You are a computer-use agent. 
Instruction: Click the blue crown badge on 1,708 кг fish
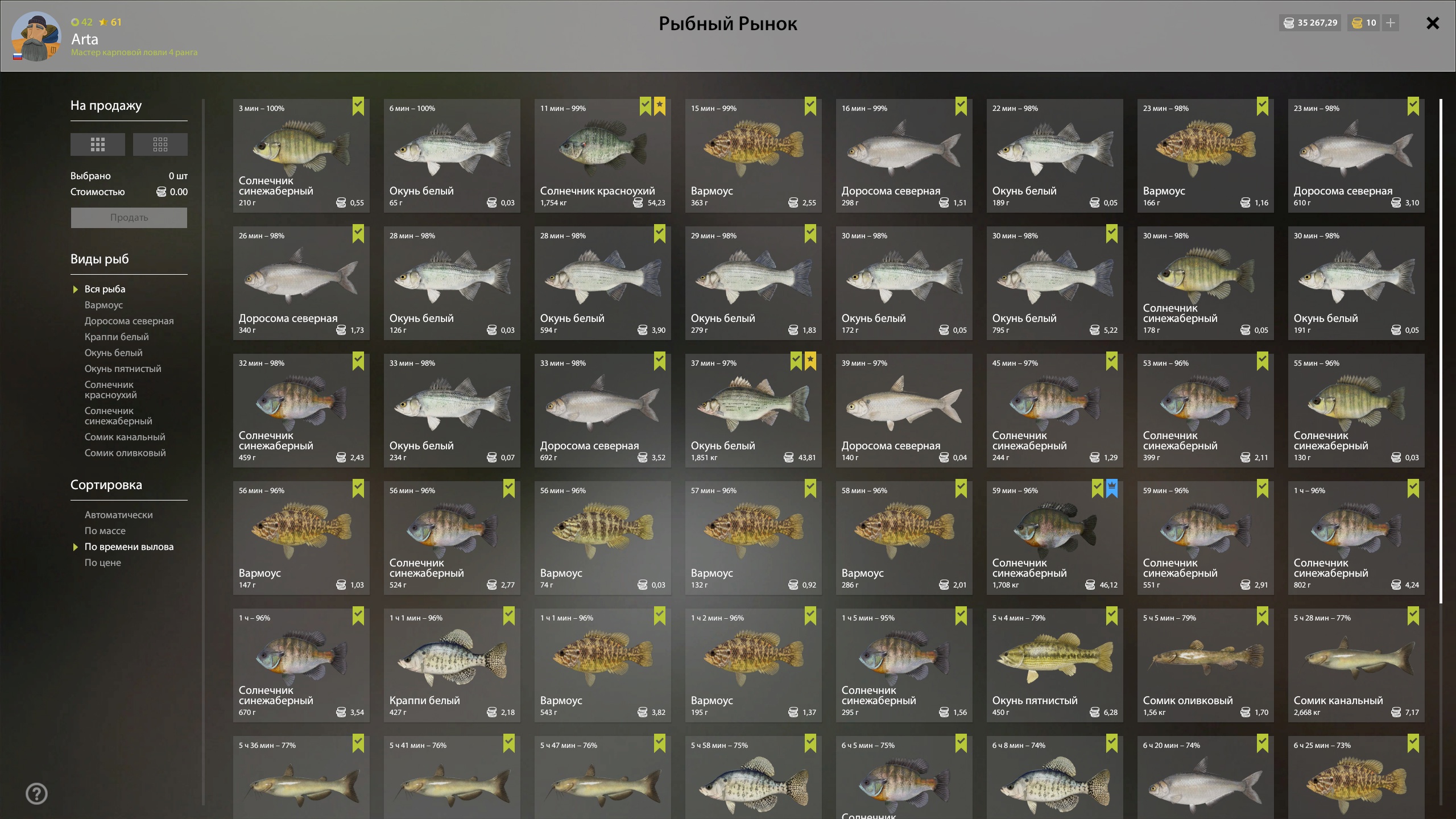tap(1112, 489)
